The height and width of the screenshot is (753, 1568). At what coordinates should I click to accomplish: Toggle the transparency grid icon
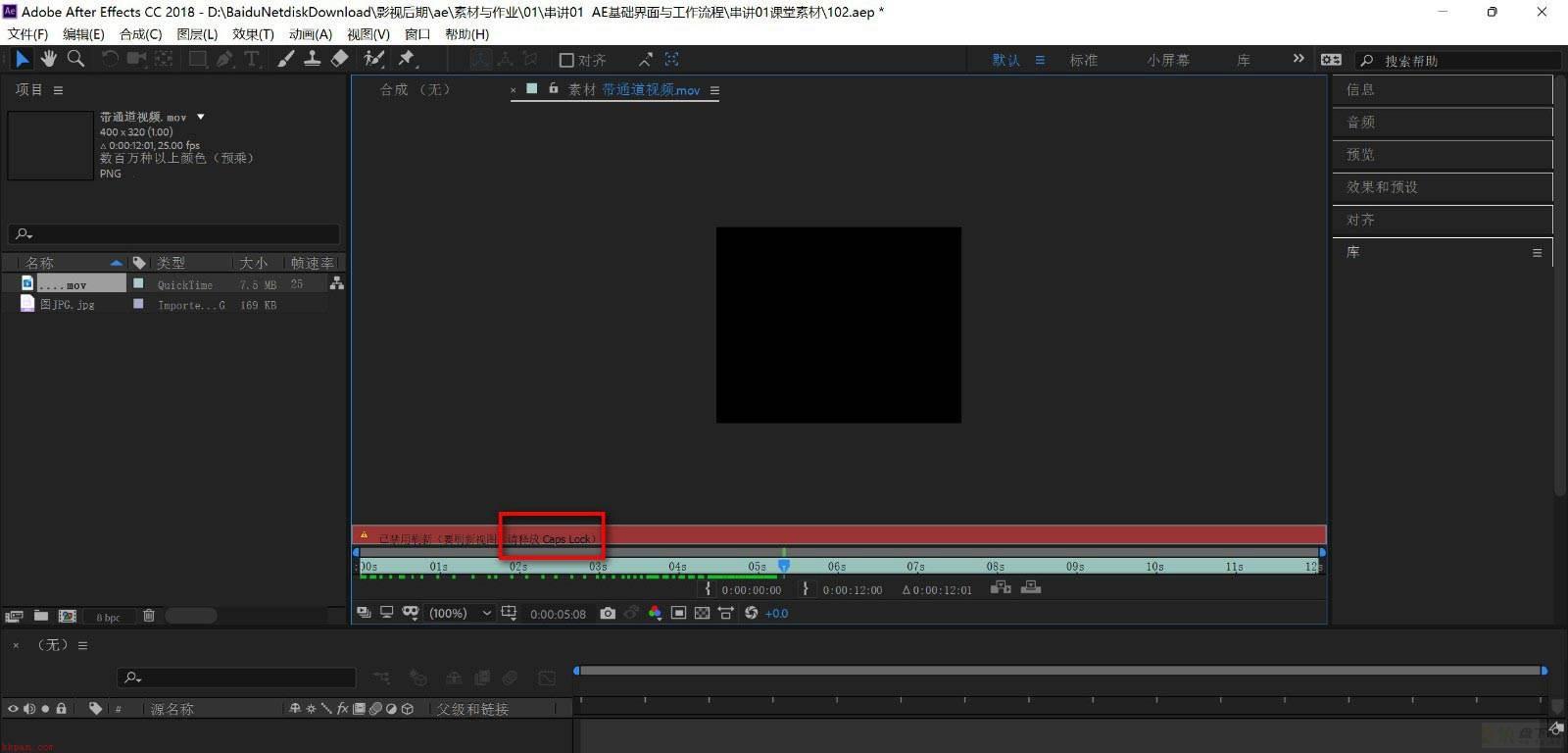702,613
